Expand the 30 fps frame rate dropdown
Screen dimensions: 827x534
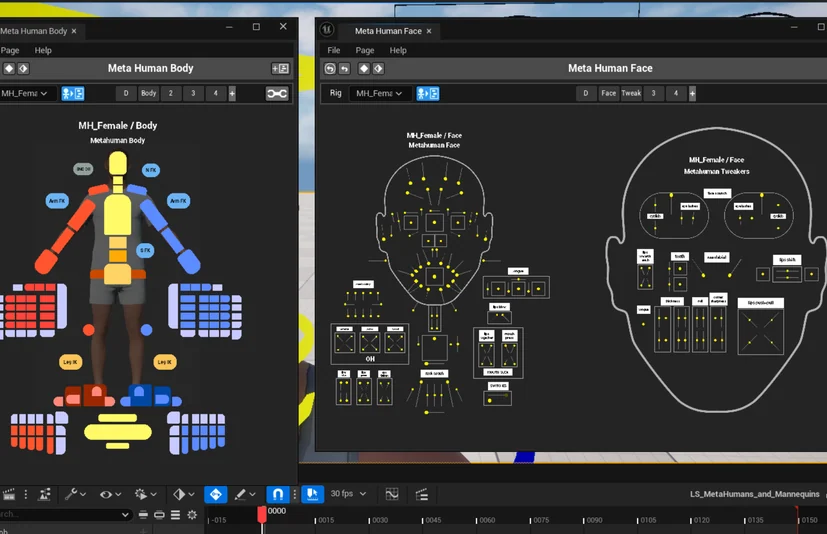pos(348,494)
